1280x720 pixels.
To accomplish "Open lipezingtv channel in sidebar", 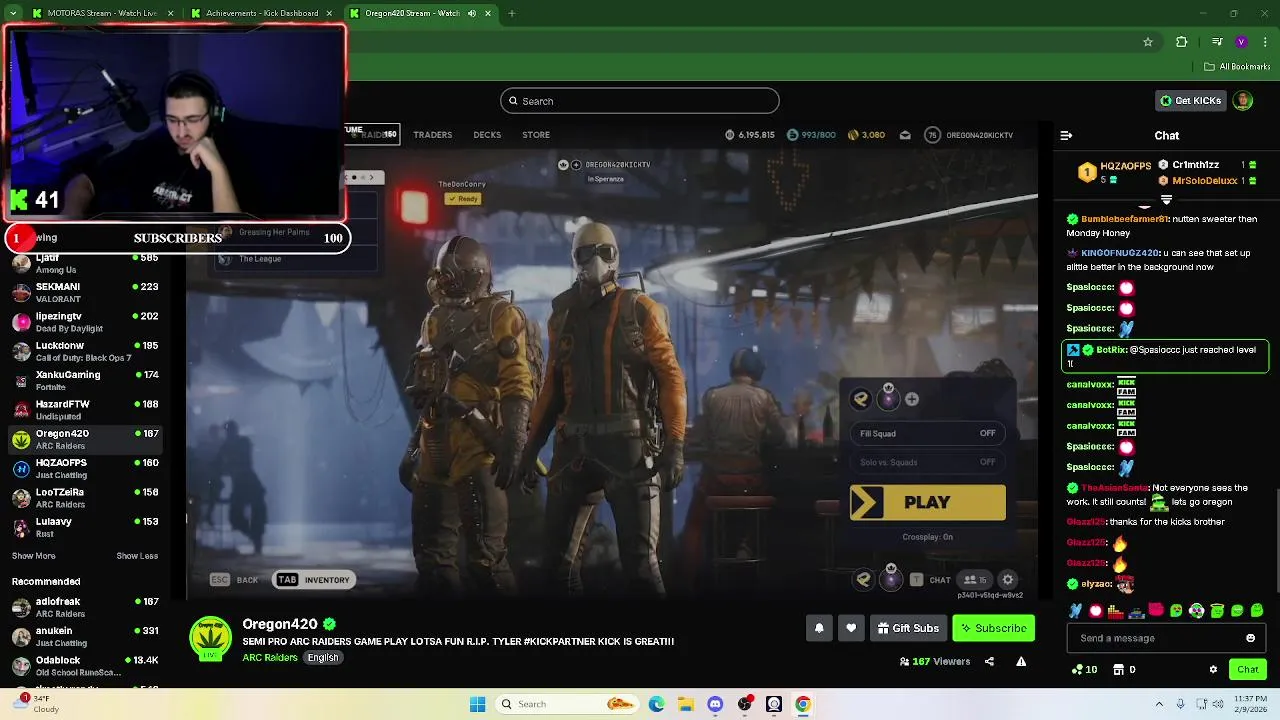I will click(85, 322).
